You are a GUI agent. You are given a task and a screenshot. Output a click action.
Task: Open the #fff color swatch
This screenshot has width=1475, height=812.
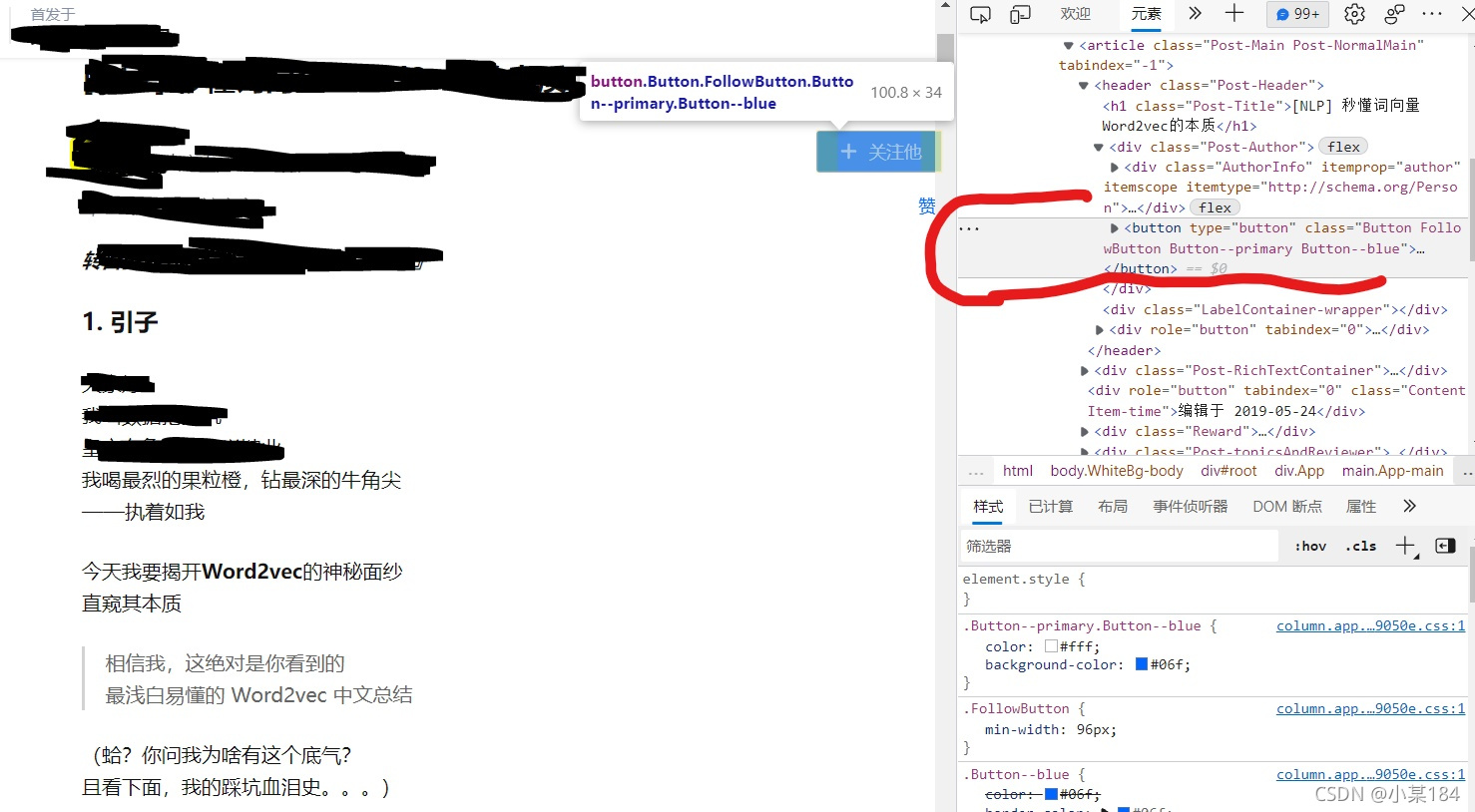point(1051,646)
